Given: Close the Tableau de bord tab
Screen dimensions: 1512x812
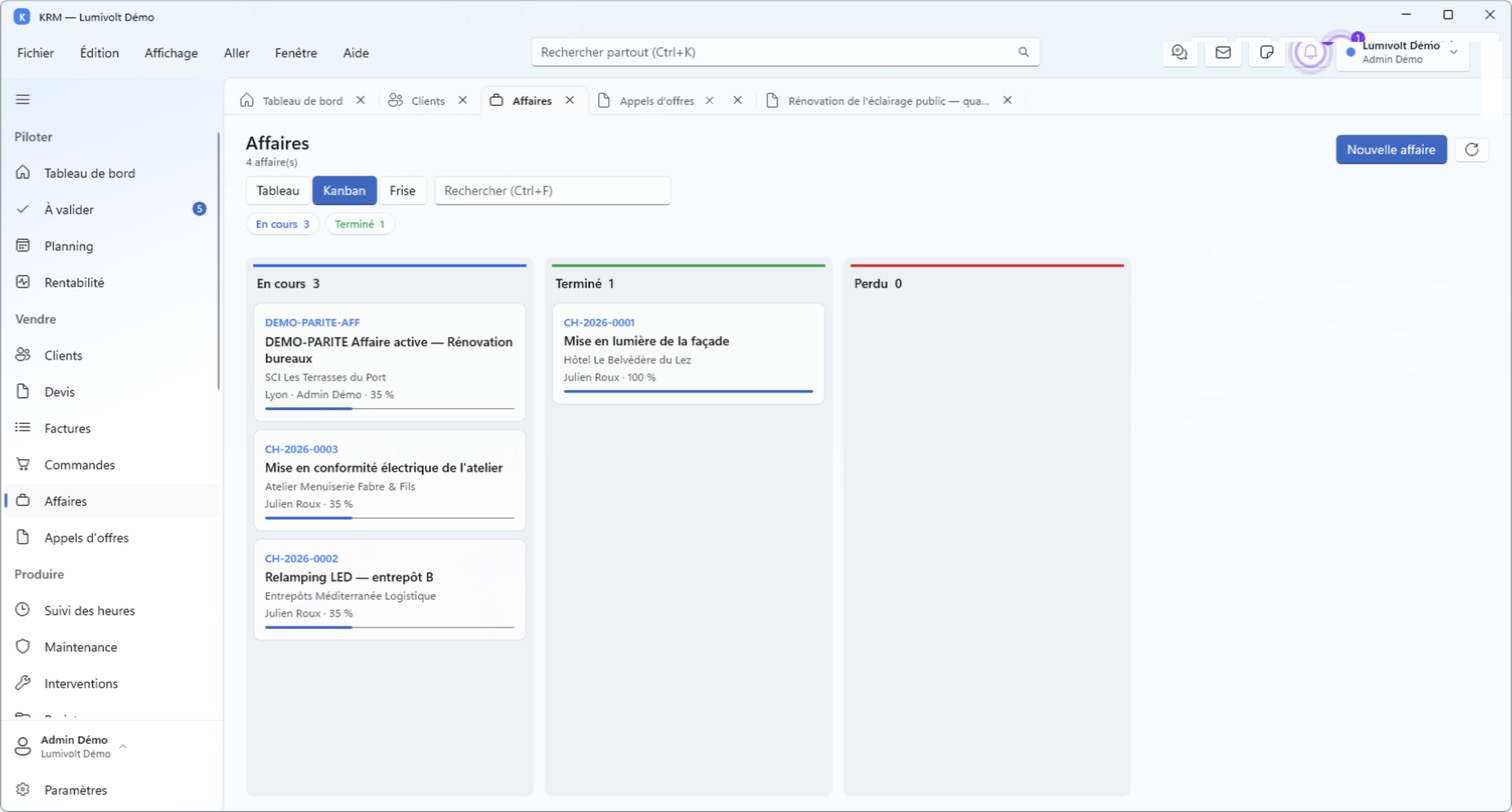Looking at the screenshot, I should coord(360,100).
